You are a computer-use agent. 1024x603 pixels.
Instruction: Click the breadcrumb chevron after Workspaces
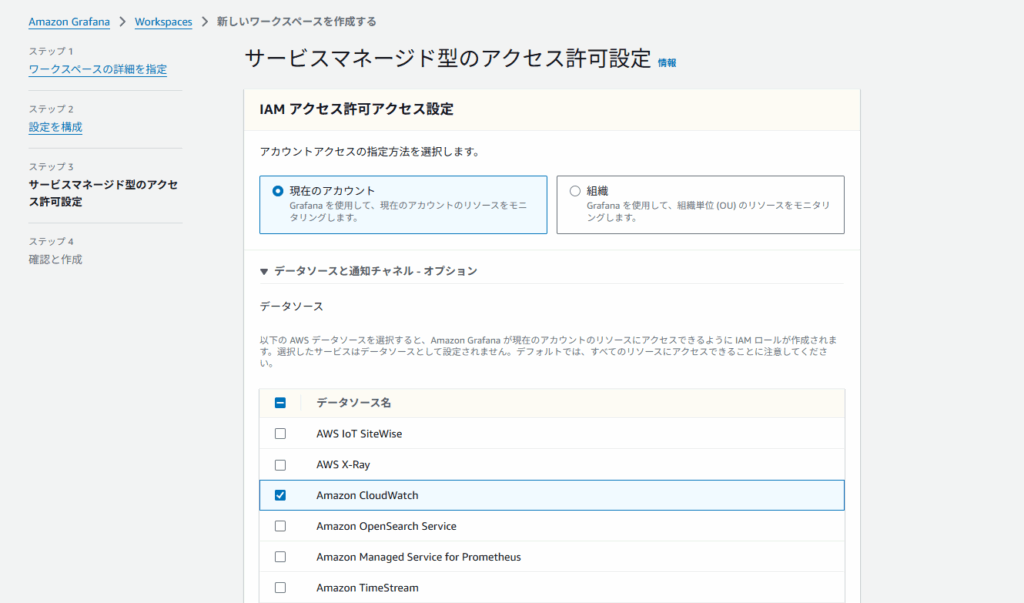coord(204,22)
